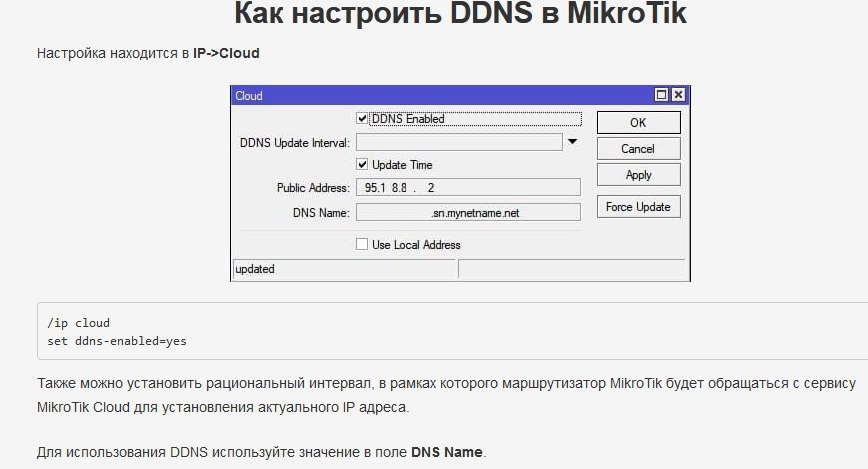This screenshot has width=868, height=469.
Task: Close the Cloud window
Action: coord(678,95)
